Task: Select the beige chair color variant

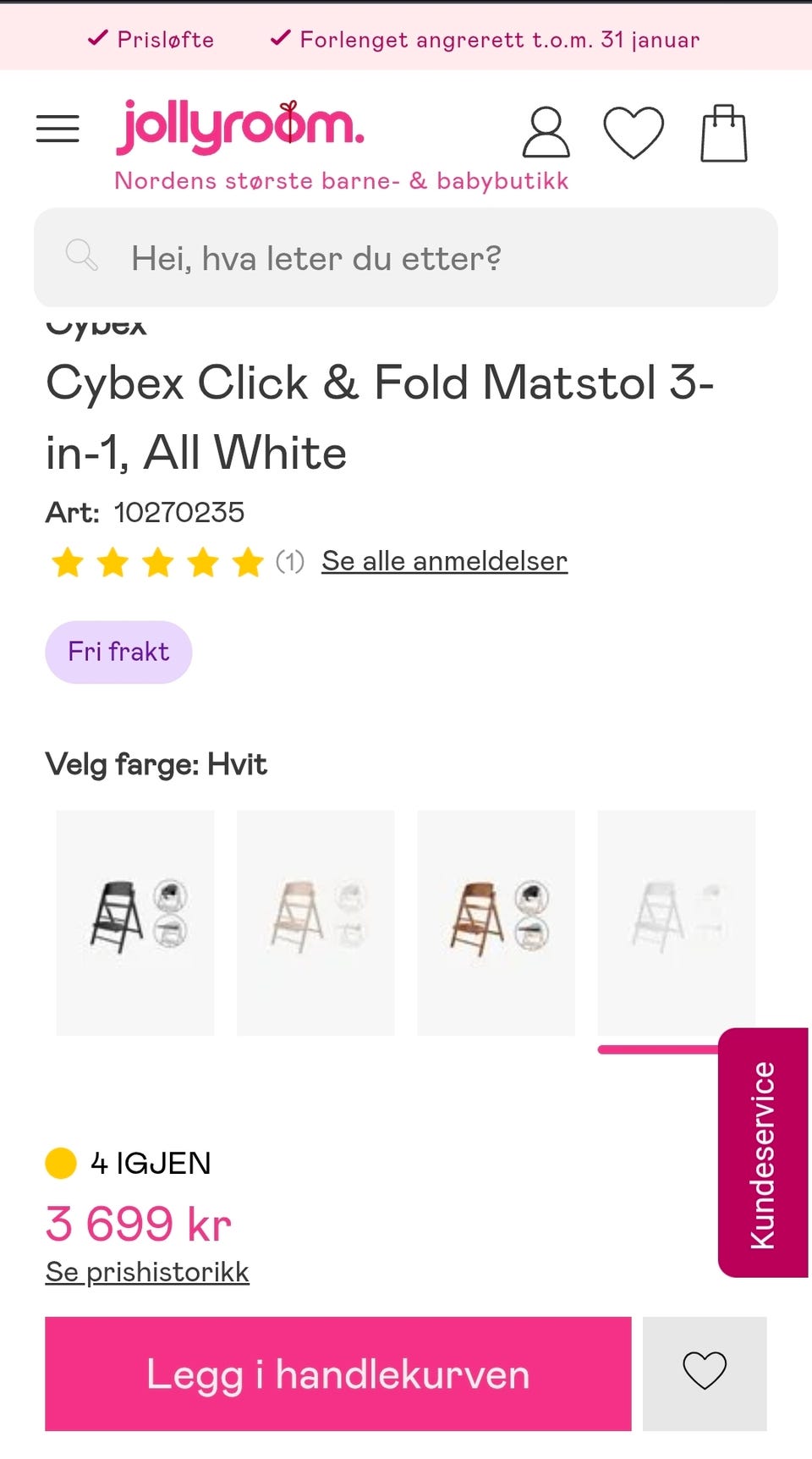Action: pos(315,922)
